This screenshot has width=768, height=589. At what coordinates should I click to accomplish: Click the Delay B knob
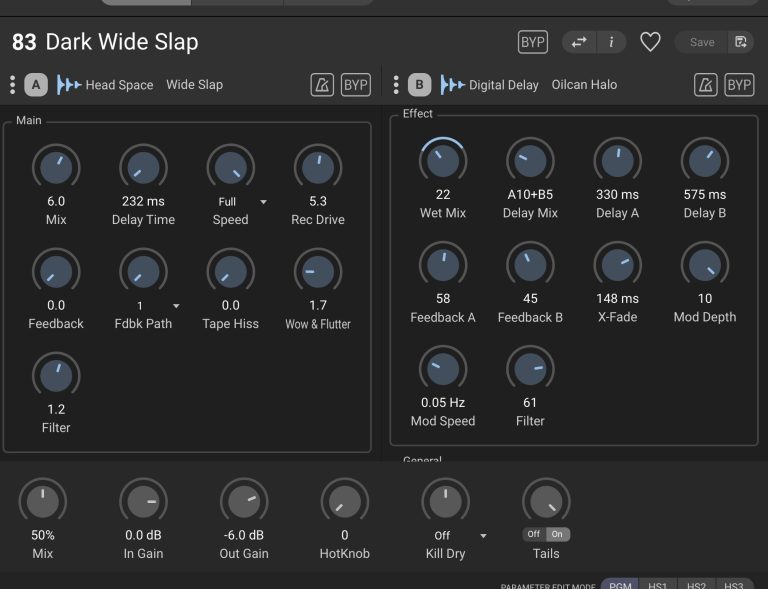click(x=705, y=161)
